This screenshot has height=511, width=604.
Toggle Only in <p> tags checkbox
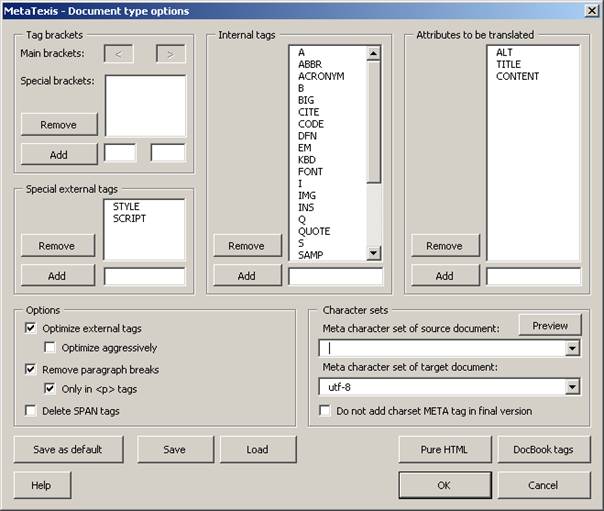[x=50, y=389]
